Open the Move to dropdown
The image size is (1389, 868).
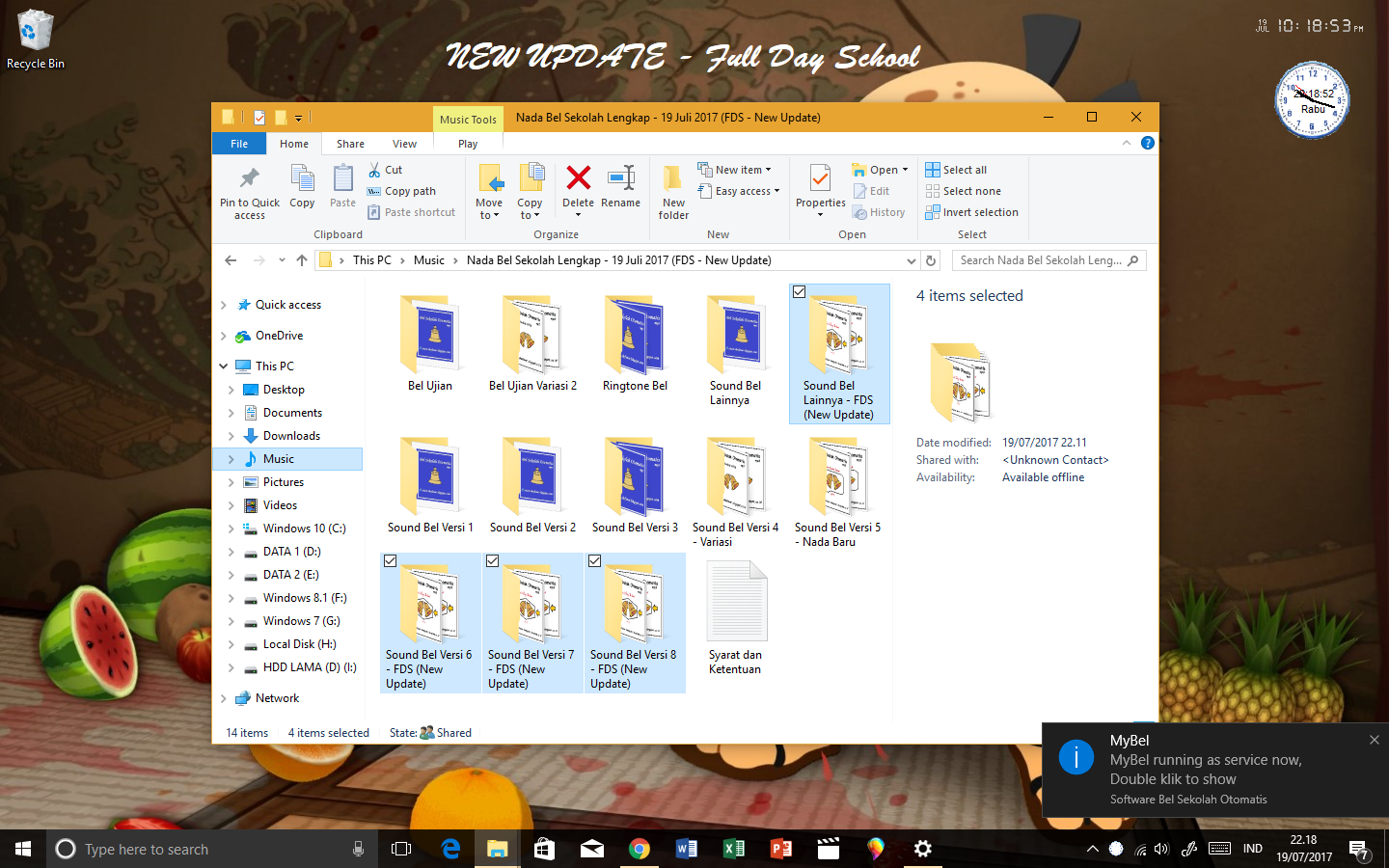pyautogui.click(x=489, y=209)
